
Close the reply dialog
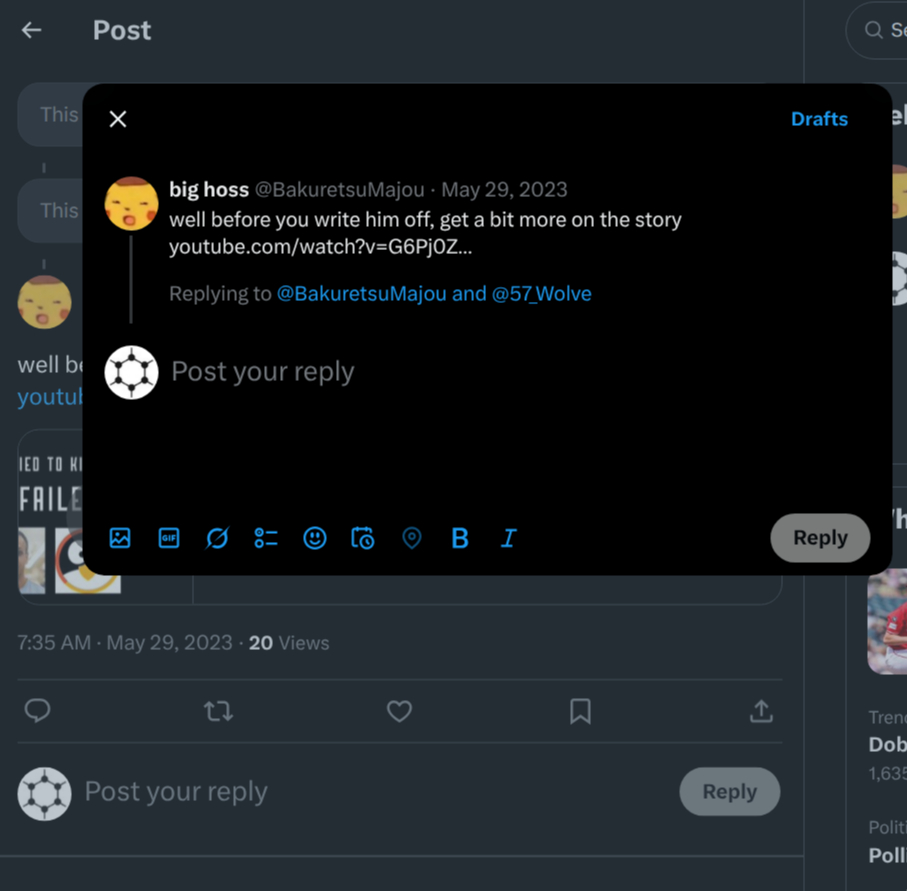(x=118, y=119)
